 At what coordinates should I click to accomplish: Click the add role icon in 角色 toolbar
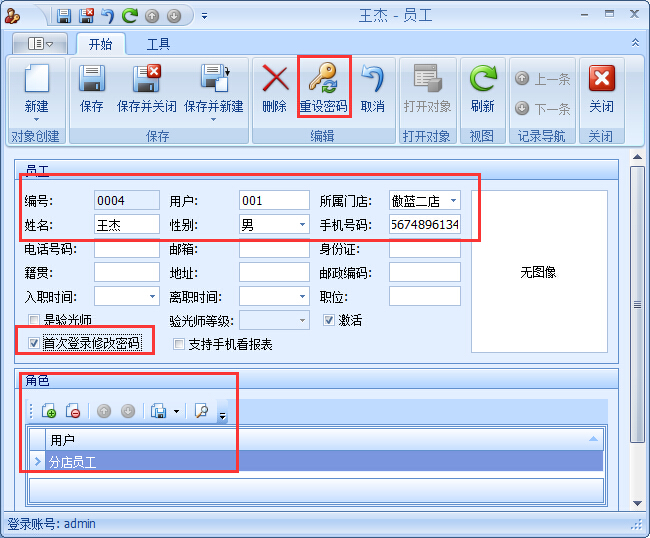49,411
